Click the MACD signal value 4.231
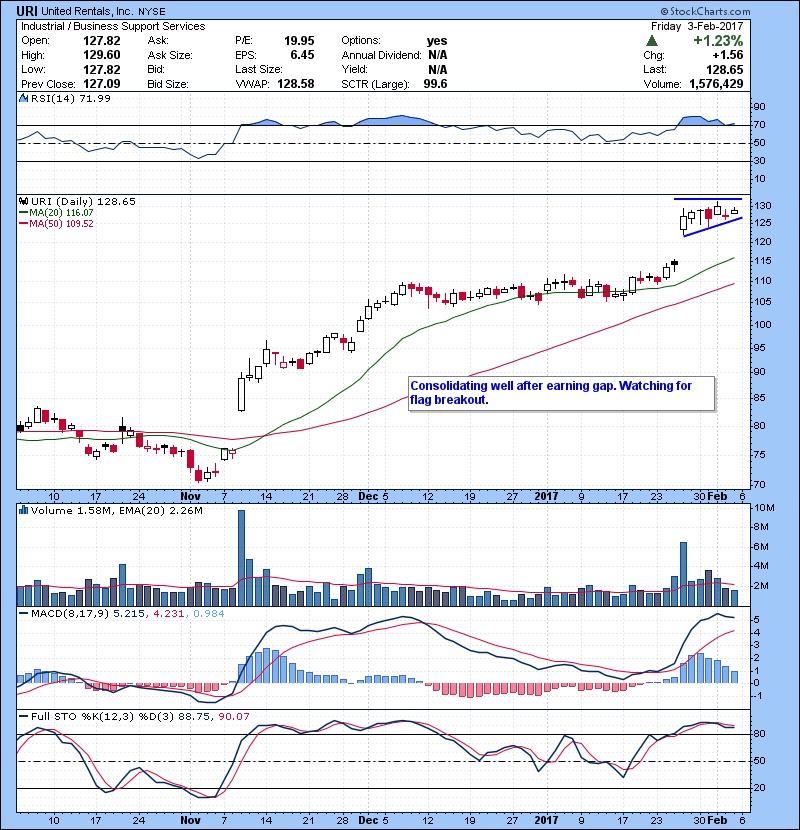The image size is (800, 830). tap(169, 614)
